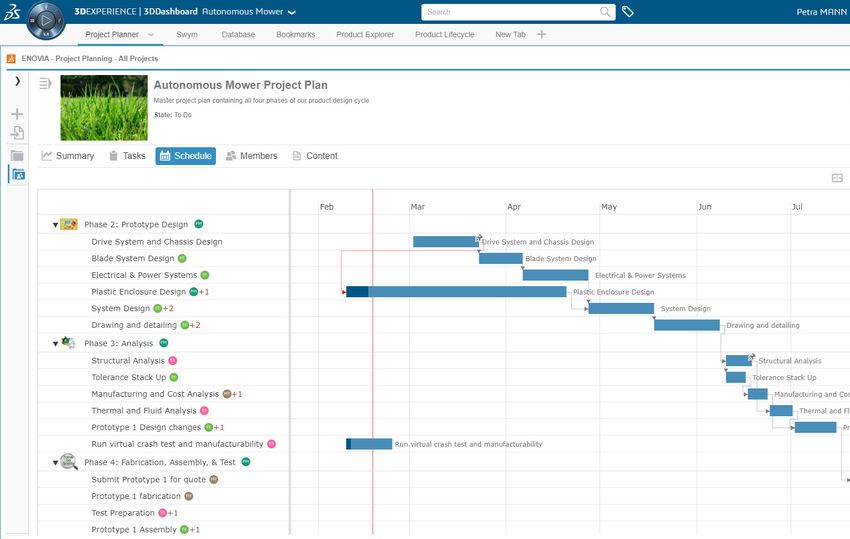The width and height of the screenshot is (850, 539).
Task: Click the grass project thumbnail image
Action: pyautogui.click(x=104, y=108)
